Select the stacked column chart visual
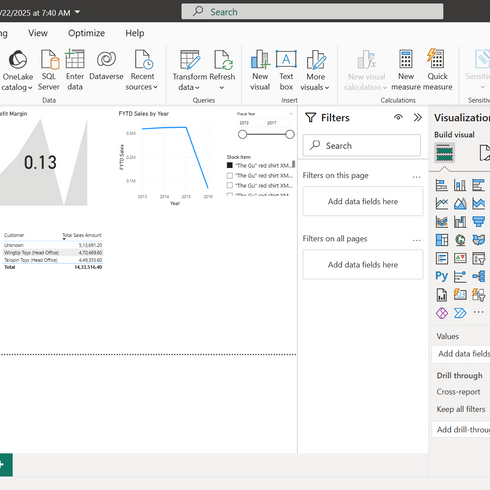The height and width of the screenshot is (490, 490). pyautogui.click(x=460, y=185)
